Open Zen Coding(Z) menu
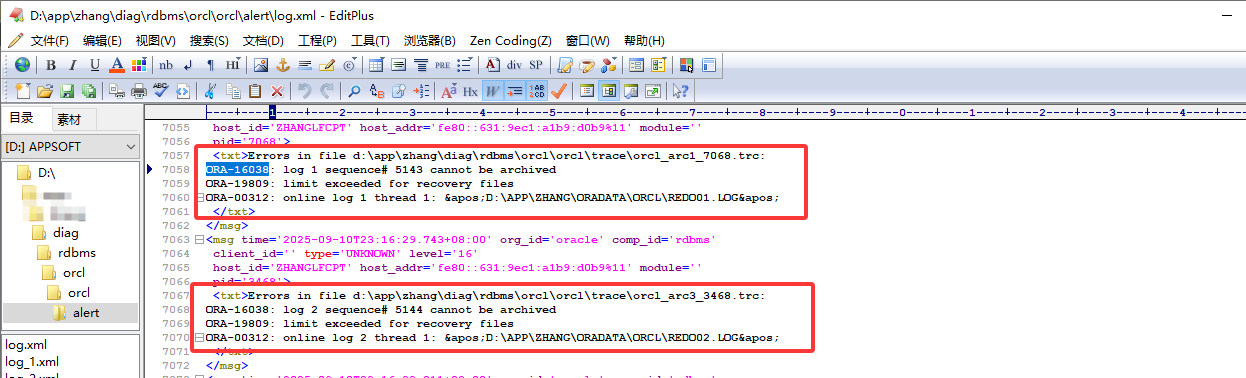Viewport: 1246px width, 378px height. click(510, 41)
